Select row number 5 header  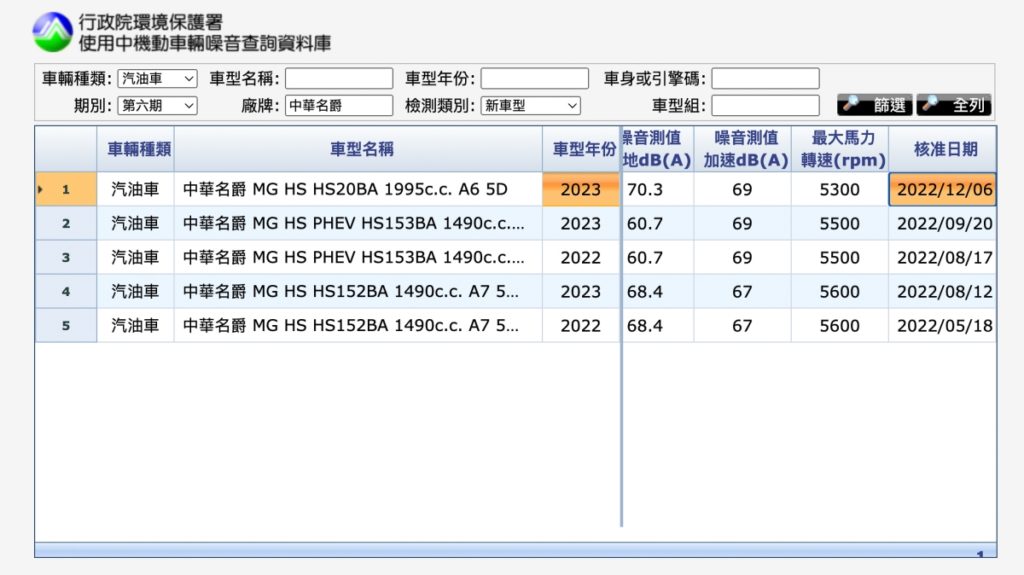click(66, 325)
